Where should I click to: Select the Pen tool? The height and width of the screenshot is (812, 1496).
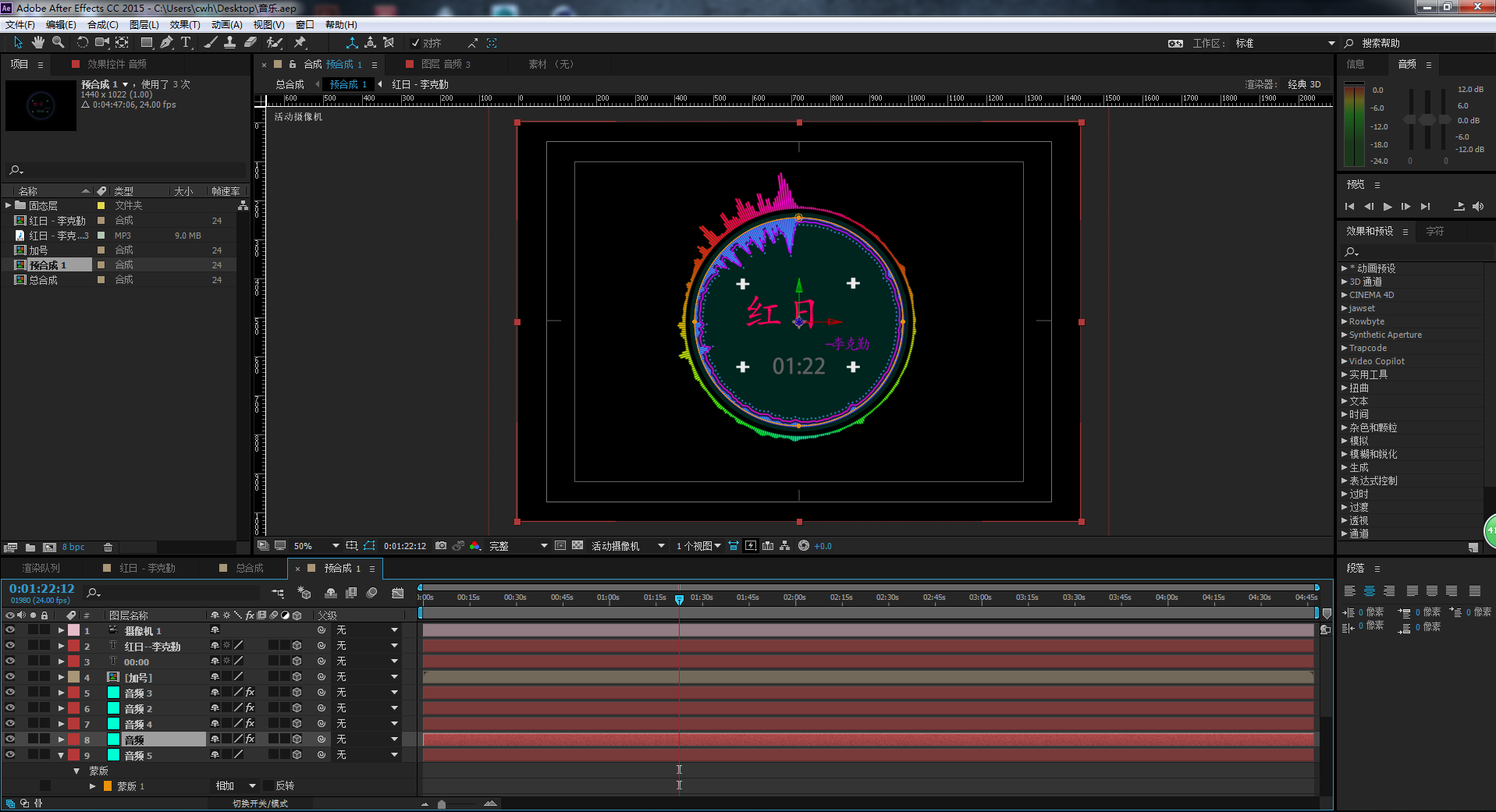pos(166,43)
